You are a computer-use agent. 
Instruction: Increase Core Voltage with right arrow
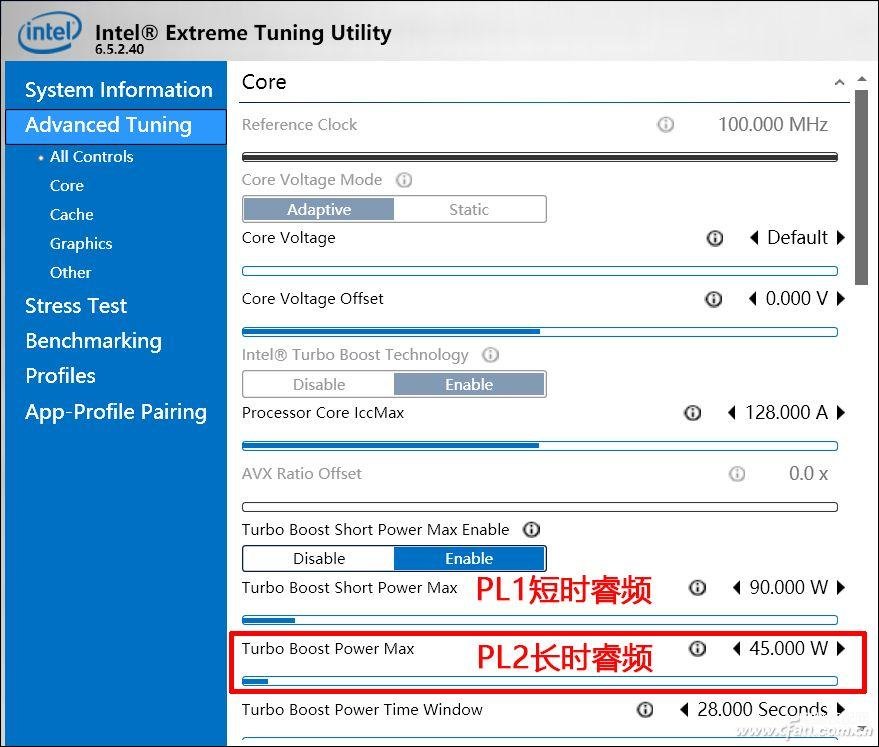pos(840,238)
